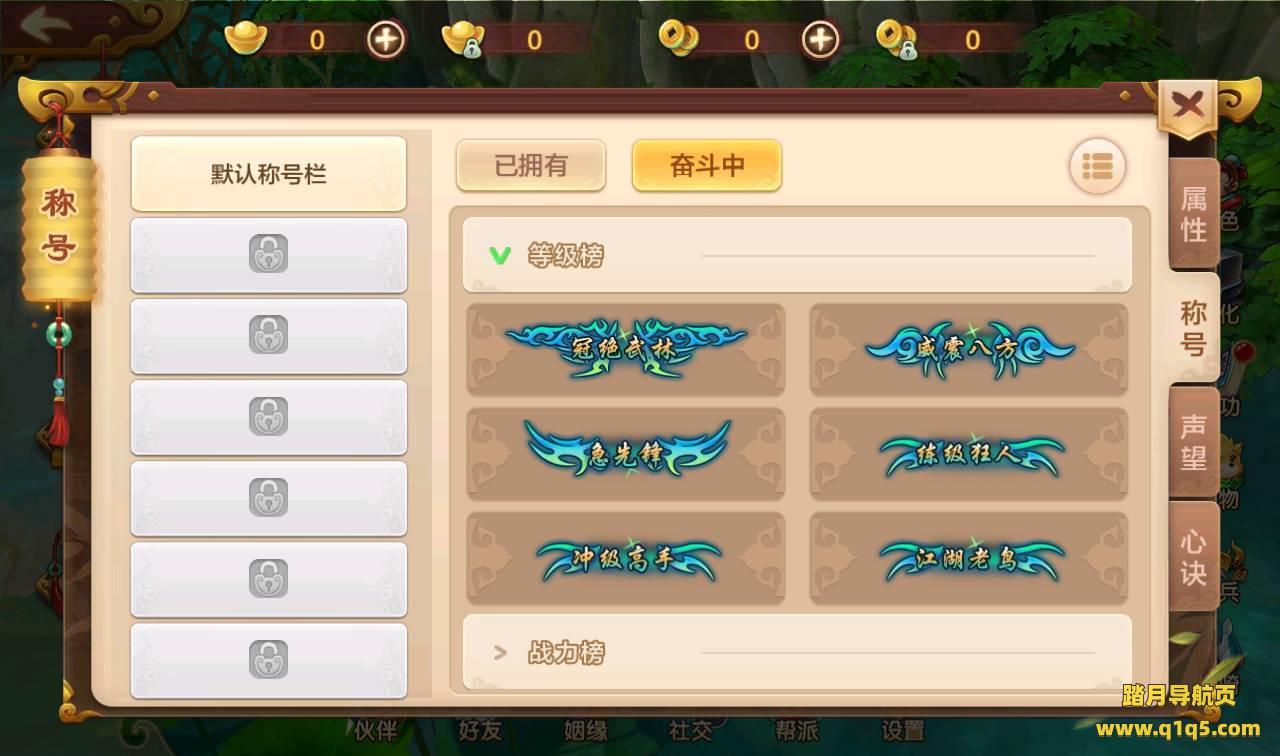Collapse the 等级榜 section

pyautogui.click(x=797, y=256)
